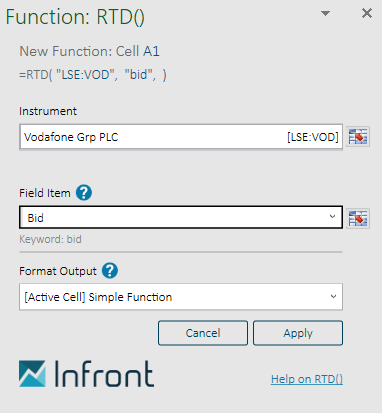
Task: Click the [LSE:VOD] ticker text
Action: pyautogui.click(x=313, y=137)
